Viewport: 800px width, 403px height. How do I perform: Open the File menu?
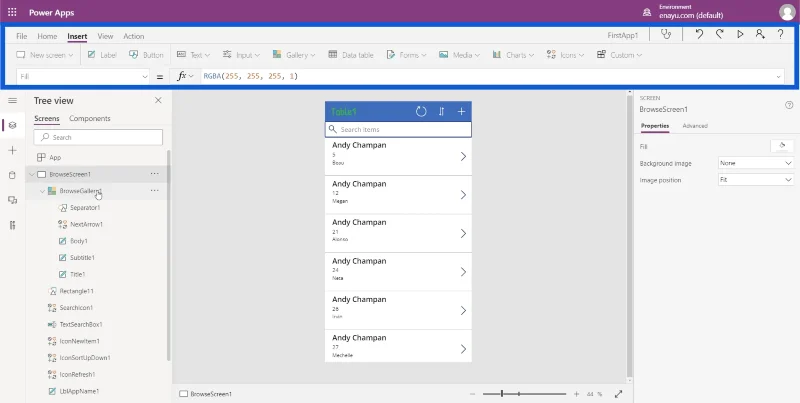tap(21, 36)
